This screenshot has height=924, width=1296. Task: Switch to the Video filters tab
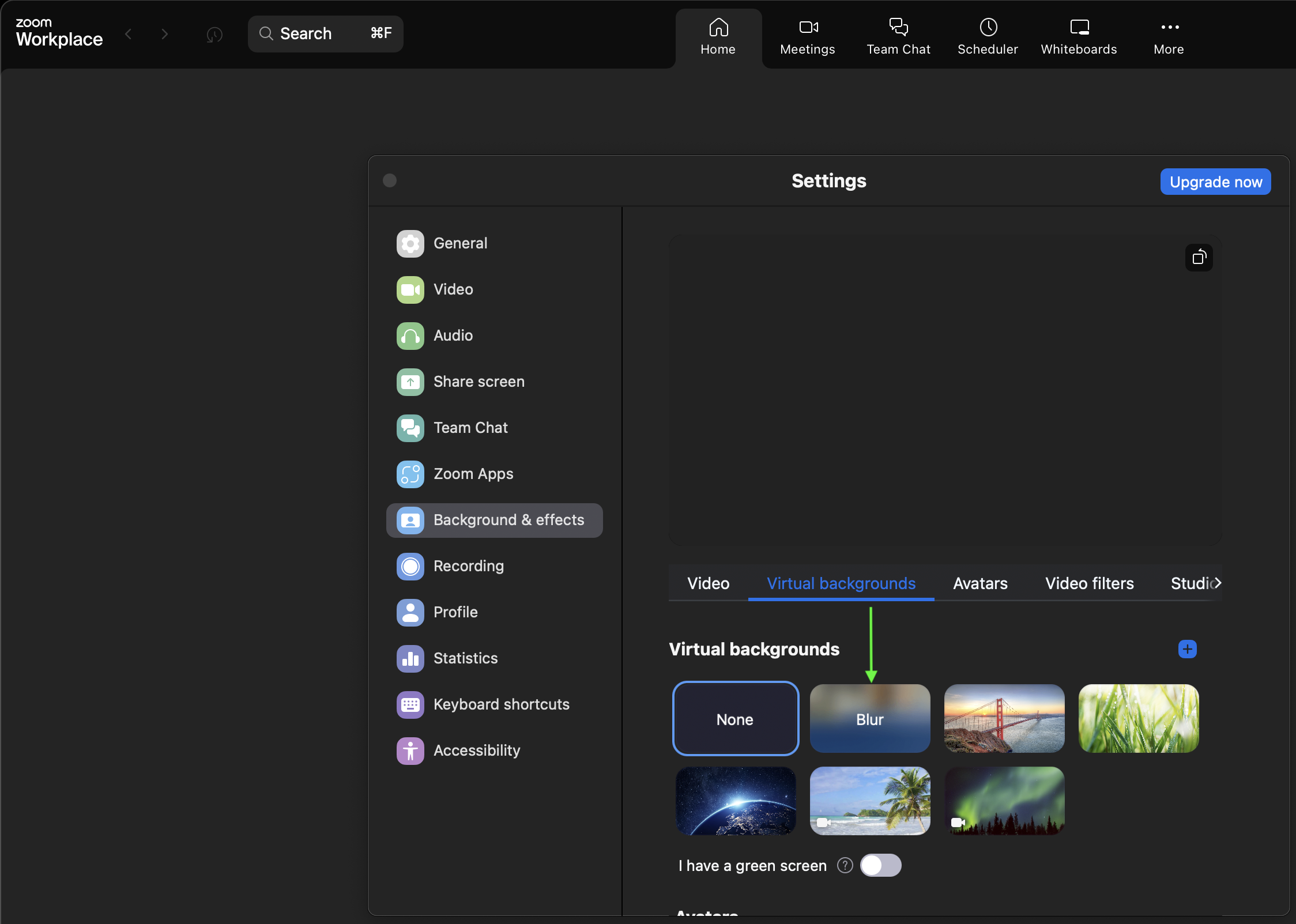[1088, 583]
